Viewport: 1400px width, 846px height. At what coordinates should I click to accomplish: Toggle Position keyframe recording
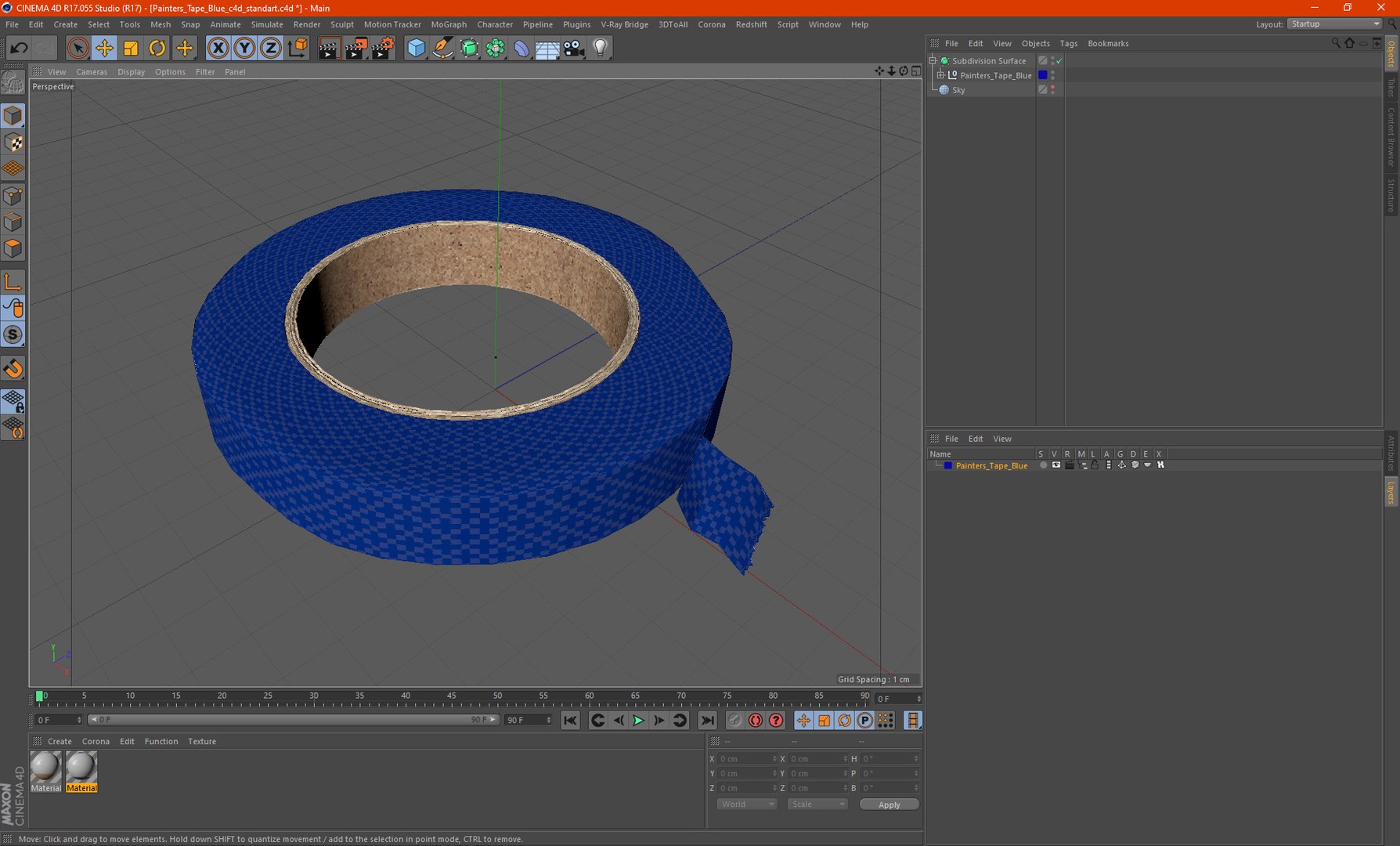(x=803, y=720)
